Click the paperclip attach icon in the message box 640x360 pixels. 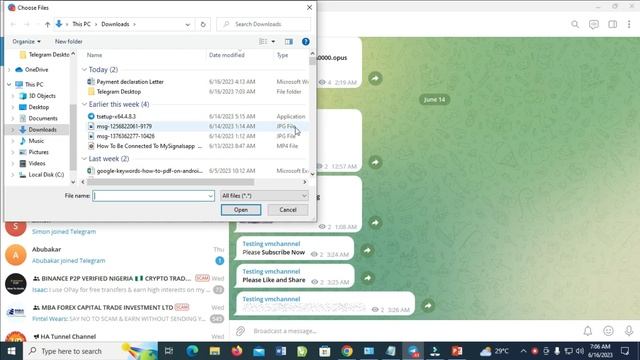click(x=240, y=331)
